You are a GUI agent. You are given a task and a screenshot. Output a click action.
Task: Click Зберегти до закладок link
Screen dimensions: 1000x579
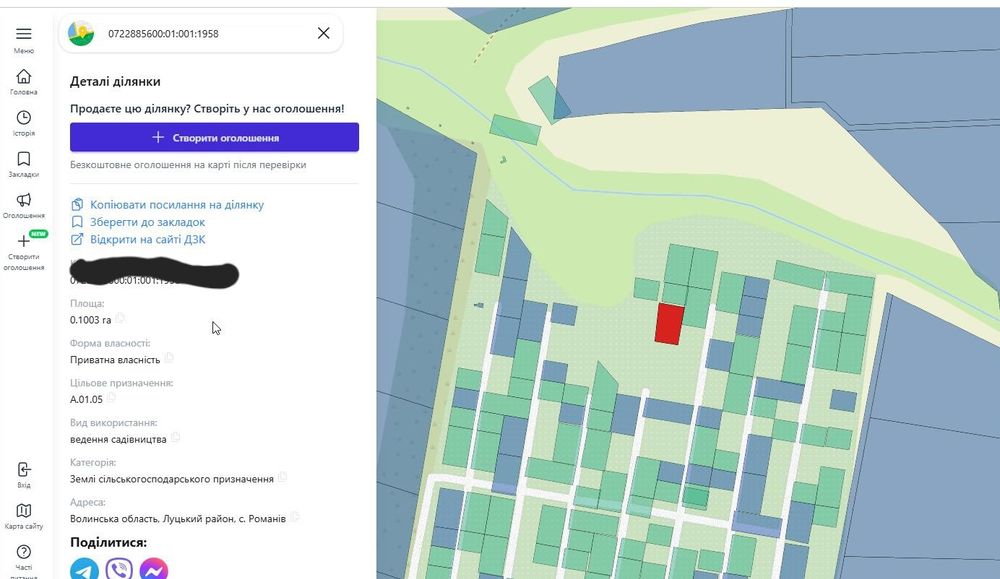[x=147, y=222]
